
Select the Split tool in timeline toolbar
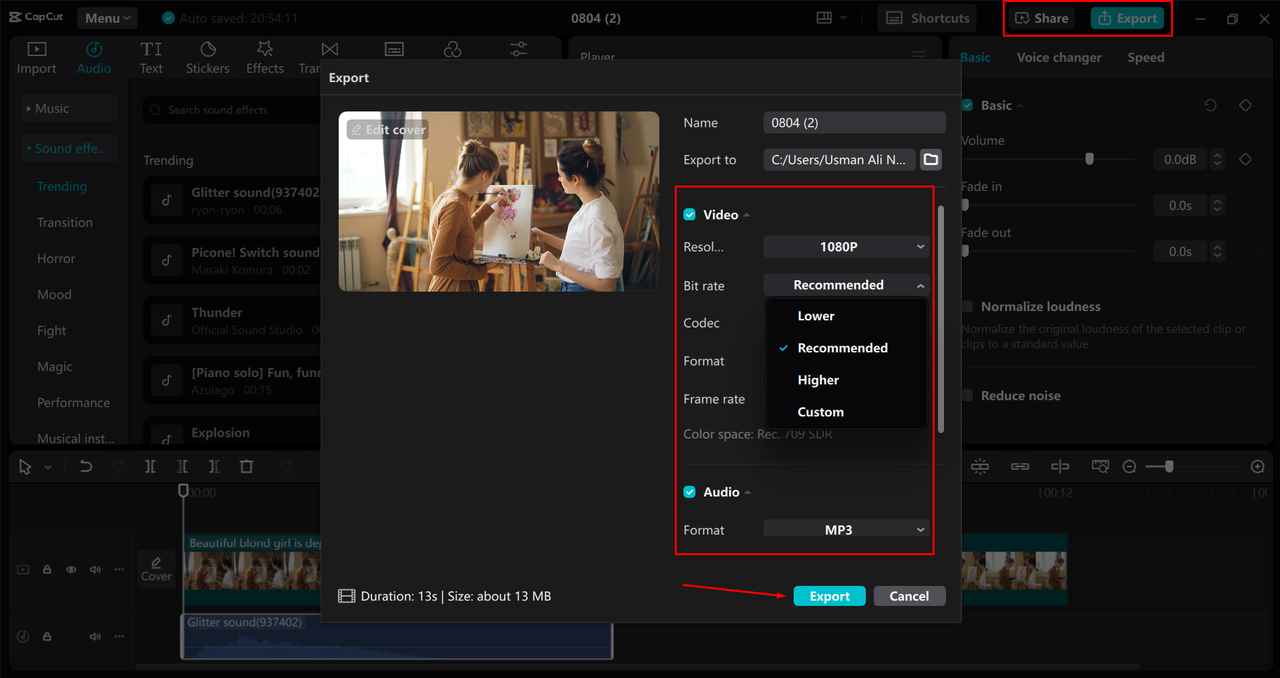point(150,467)
